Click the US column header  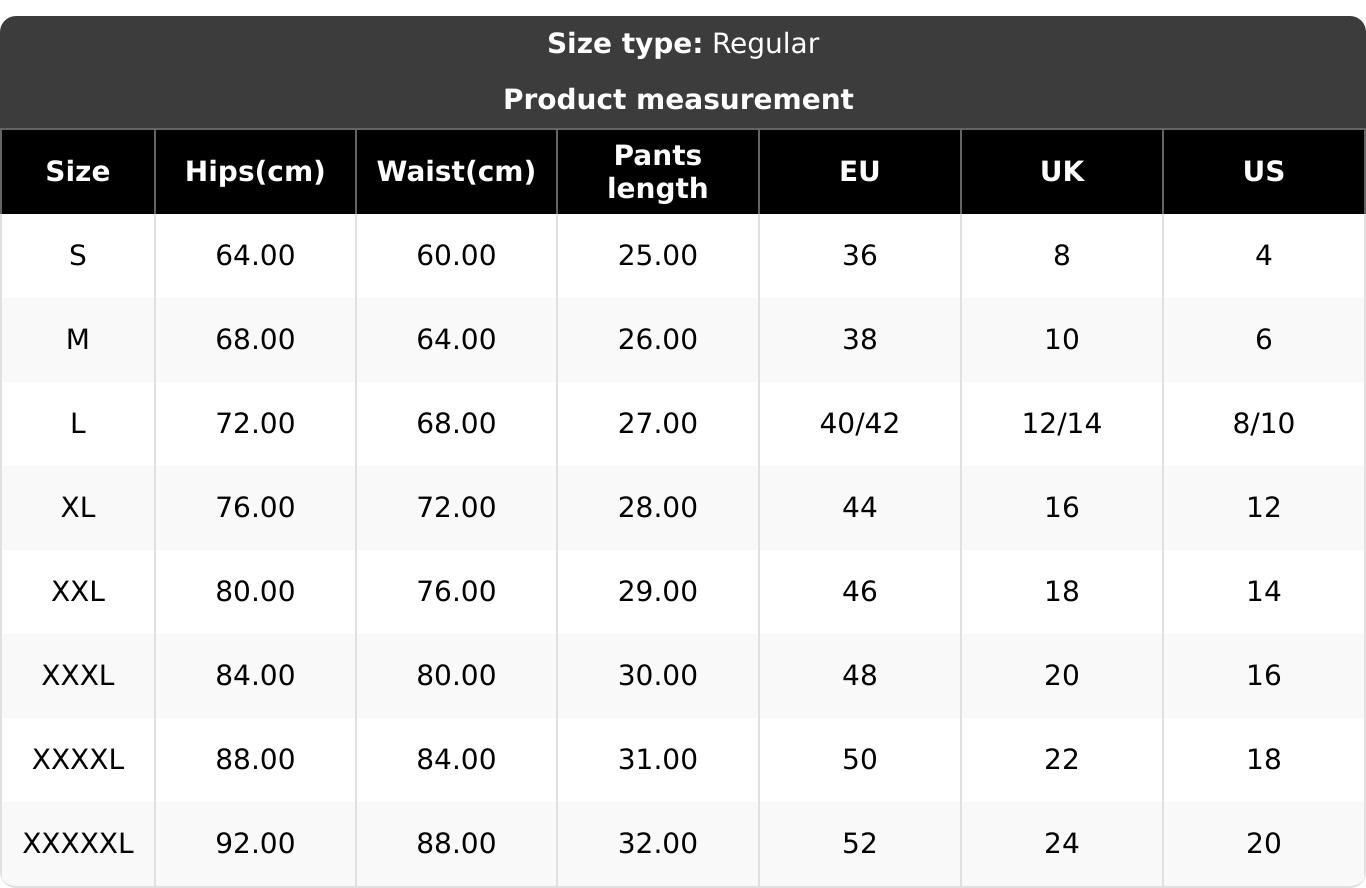click(x=1263, y=172)
